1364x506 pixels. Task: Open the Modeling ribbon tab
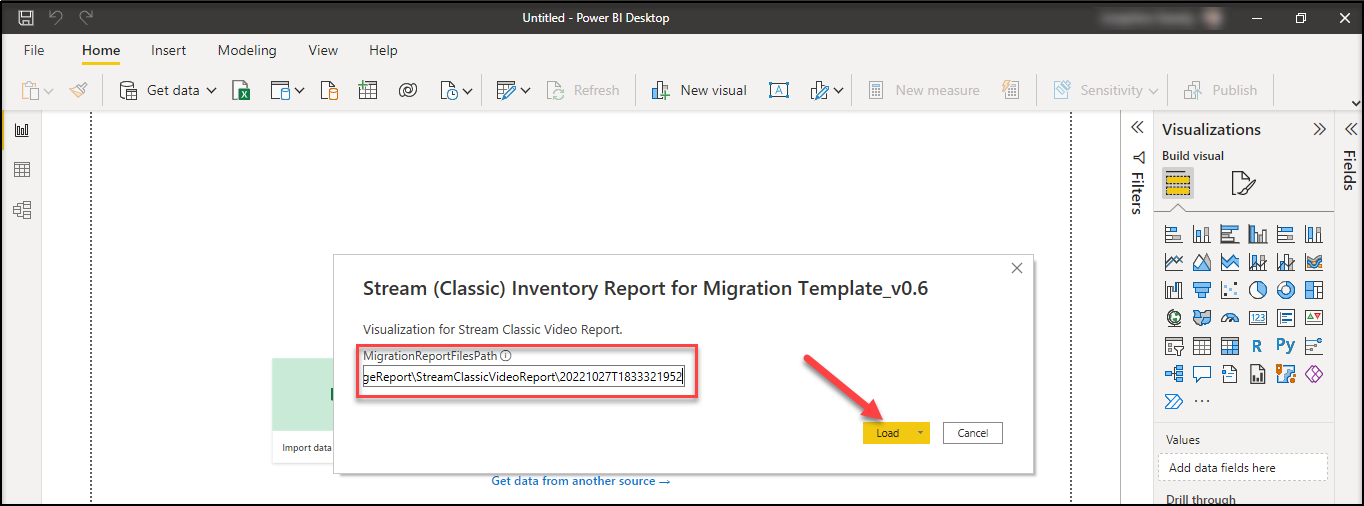(x=247, y=50)
